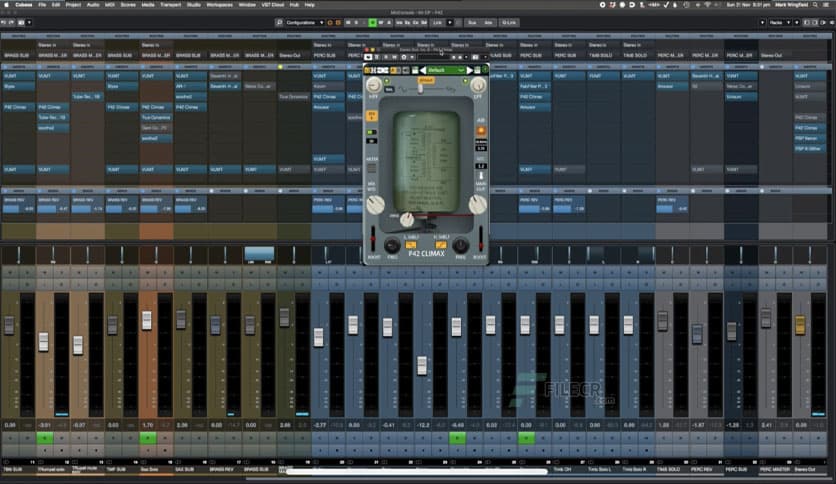Toggle green monitor button on Trumpet solo channel
836x484 pixels.
45,438
